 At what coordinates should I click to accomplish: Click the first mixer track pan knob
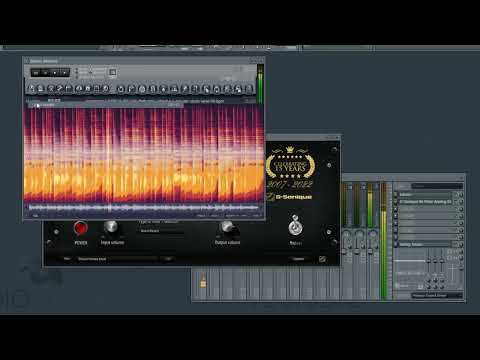tap(346, 234)
